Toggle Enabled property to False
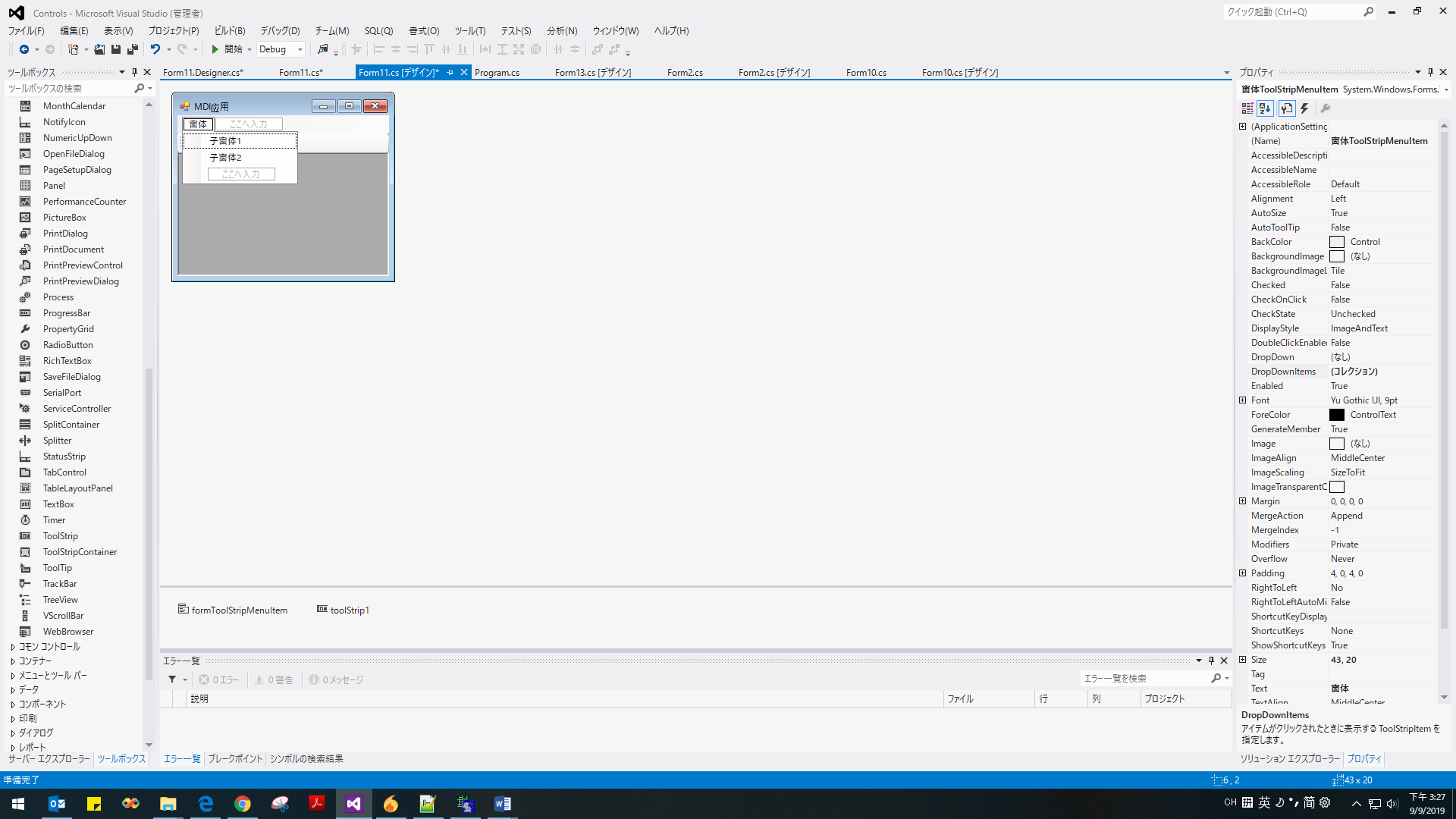The width and height of the screenshot is (1456, 819). [1380, 385]
